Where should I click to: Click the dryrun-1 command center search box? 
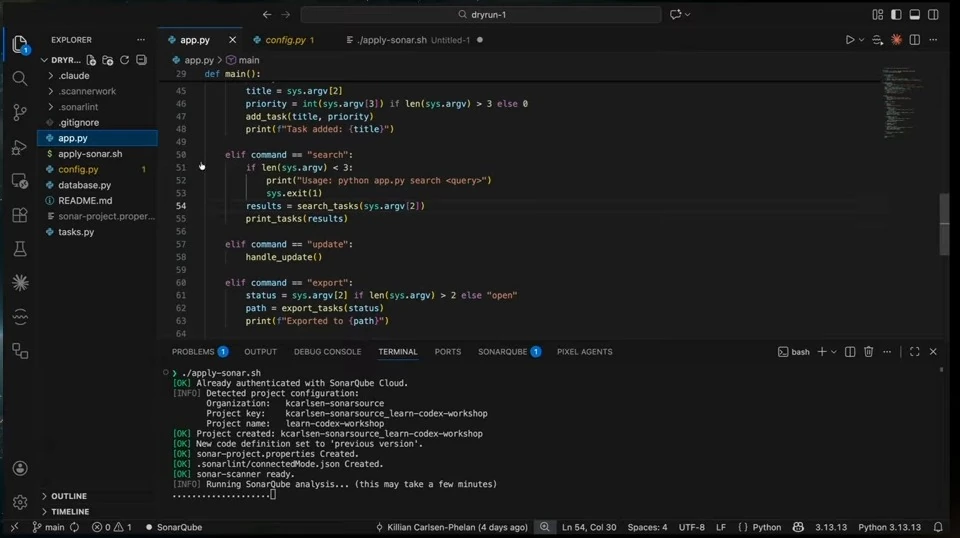pos(481,14)
